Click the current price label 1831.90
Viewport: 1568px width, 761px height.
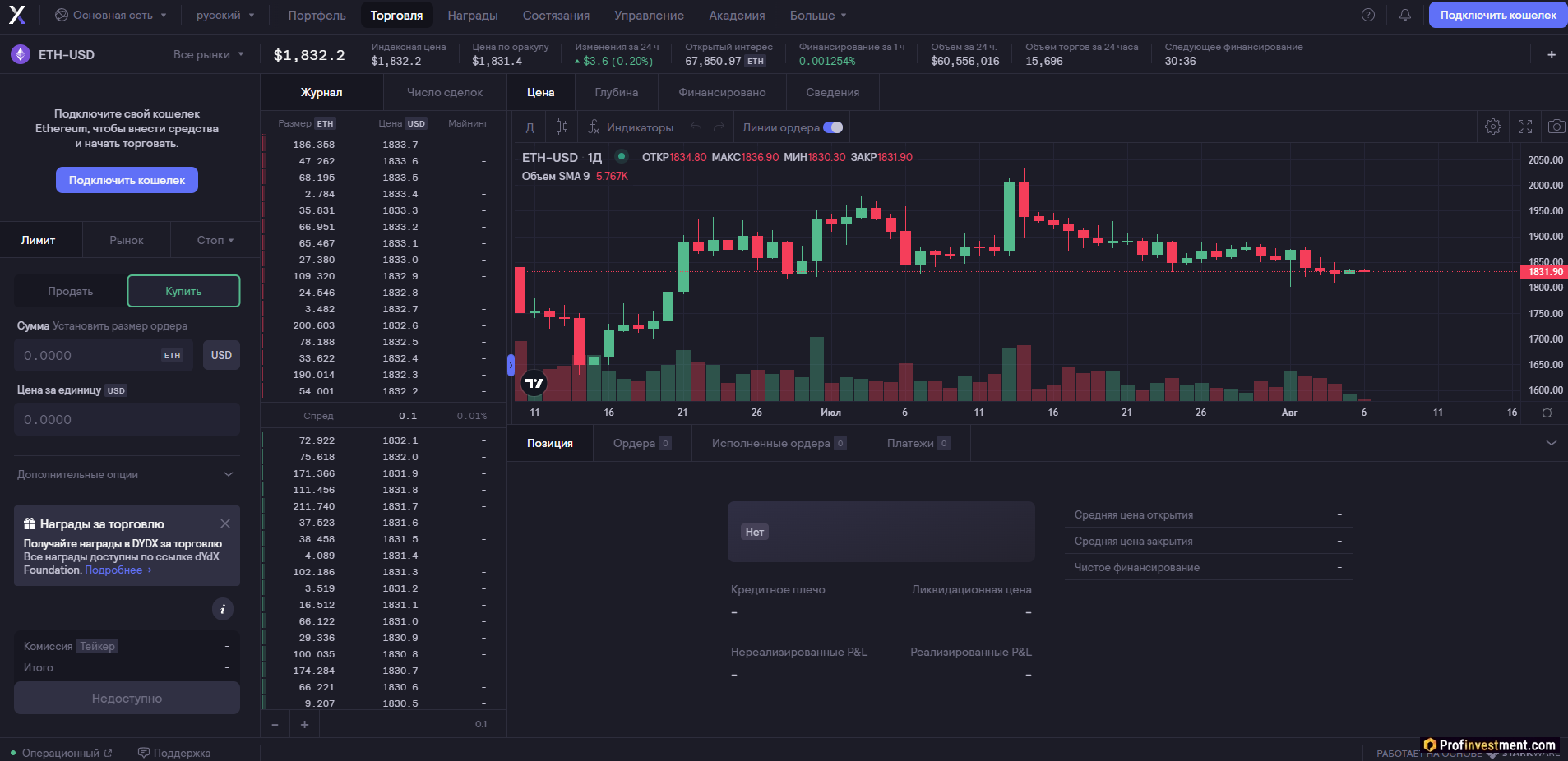point(1545,271)
